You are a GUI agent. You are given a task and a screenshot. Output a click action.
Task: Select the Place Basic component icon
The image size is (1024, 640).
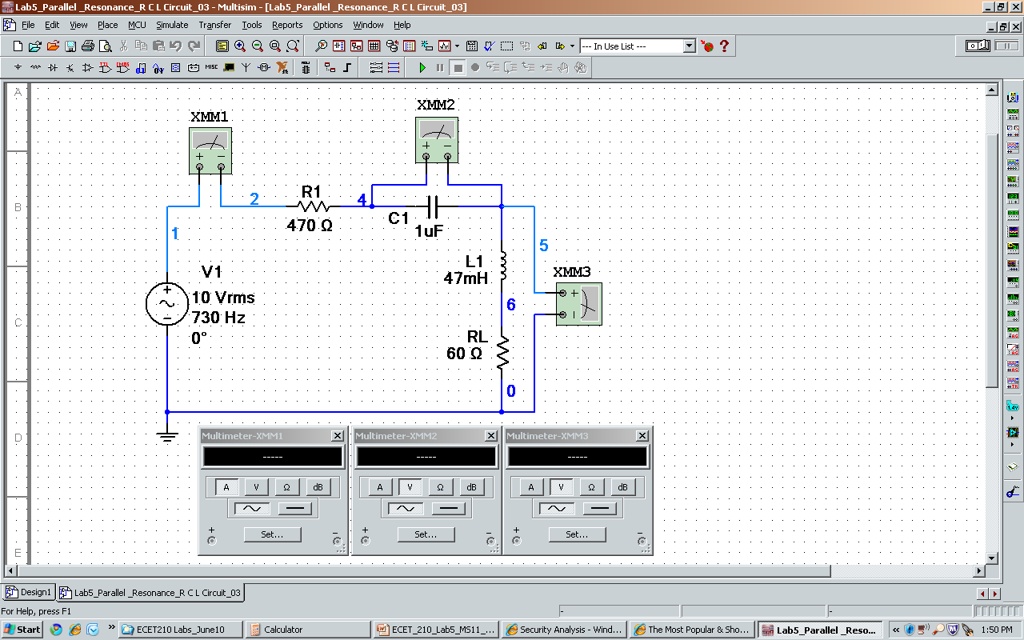[x=35, y=68]
